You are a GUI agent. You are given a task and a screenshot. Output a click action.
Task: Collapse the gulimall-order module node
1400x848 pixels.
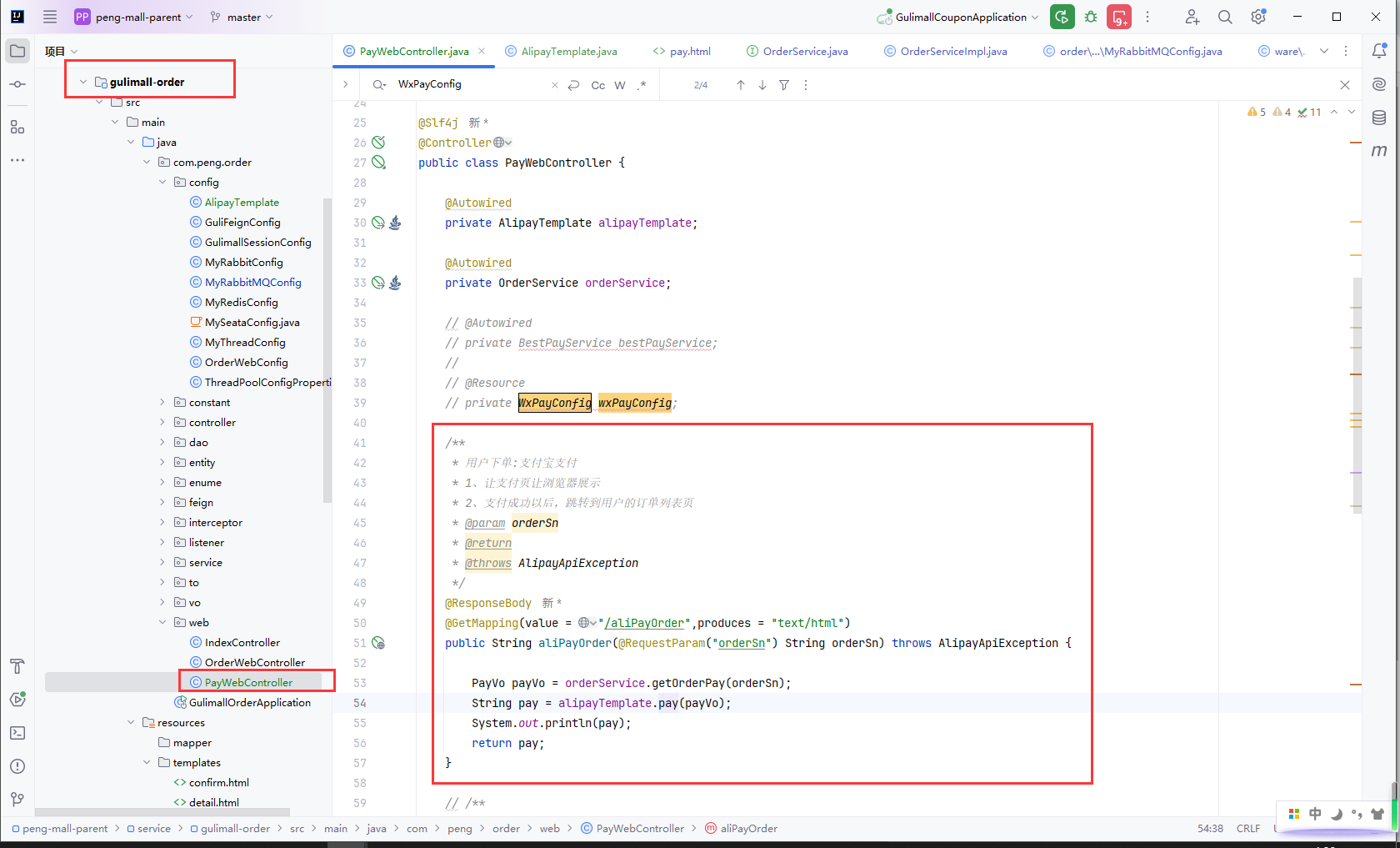click(x=83, y=82)
